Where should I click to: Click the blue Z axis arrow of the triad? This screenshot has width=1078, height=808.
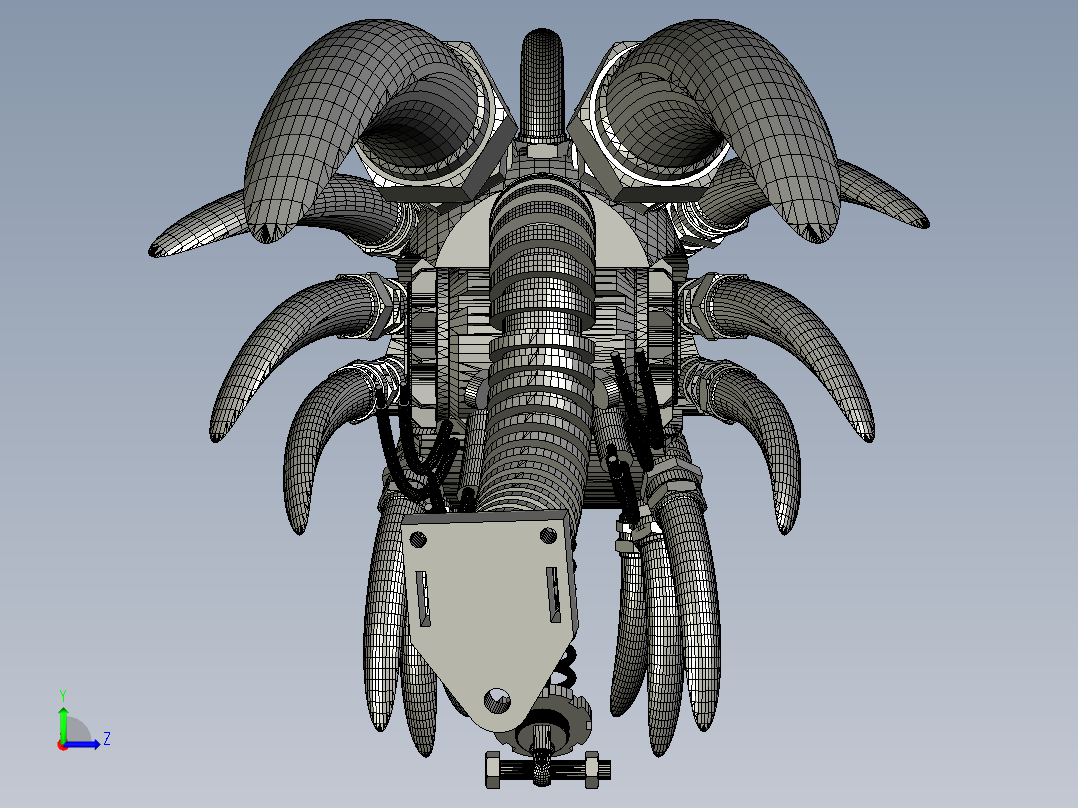tap(82, 744)
